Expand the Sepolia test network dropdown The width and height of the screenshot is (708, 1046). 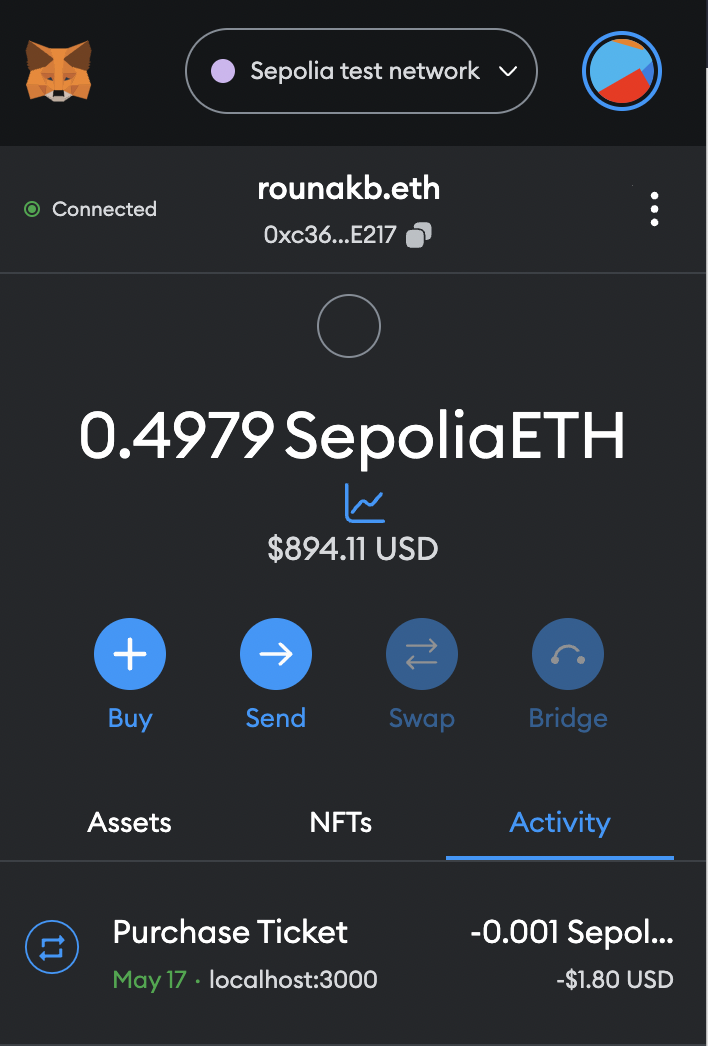click(361, 71)
